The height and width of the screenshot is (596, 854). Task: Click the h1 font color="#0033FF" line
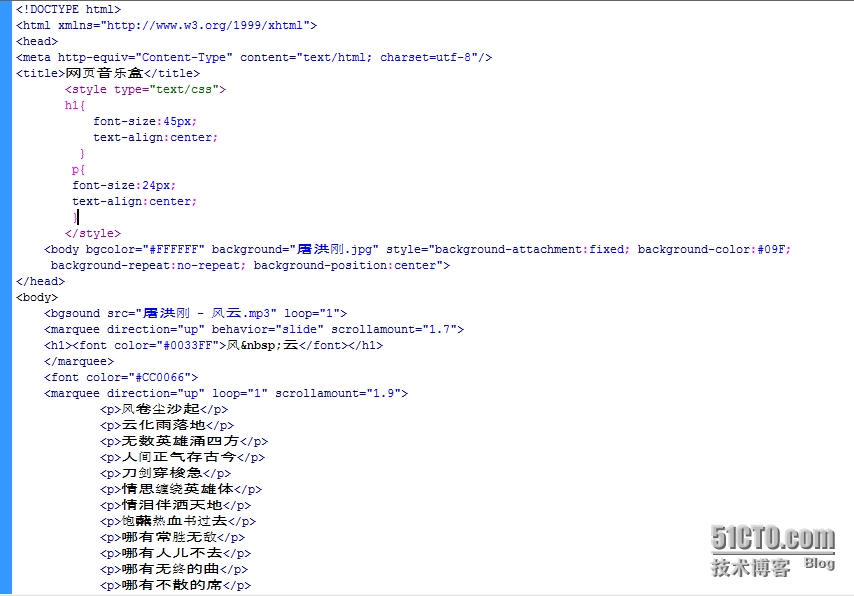click(x=214, y=345)
